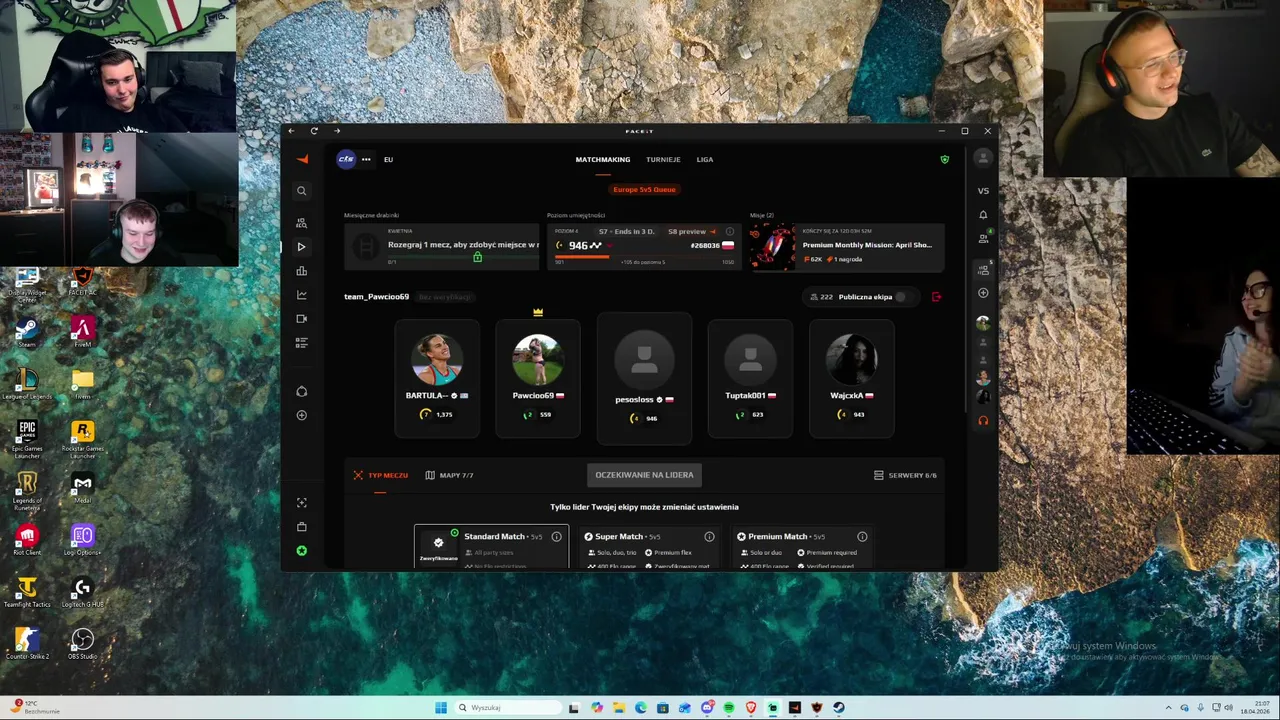
Task: Open the profile avatar icon top right
Action: (983, 158)
